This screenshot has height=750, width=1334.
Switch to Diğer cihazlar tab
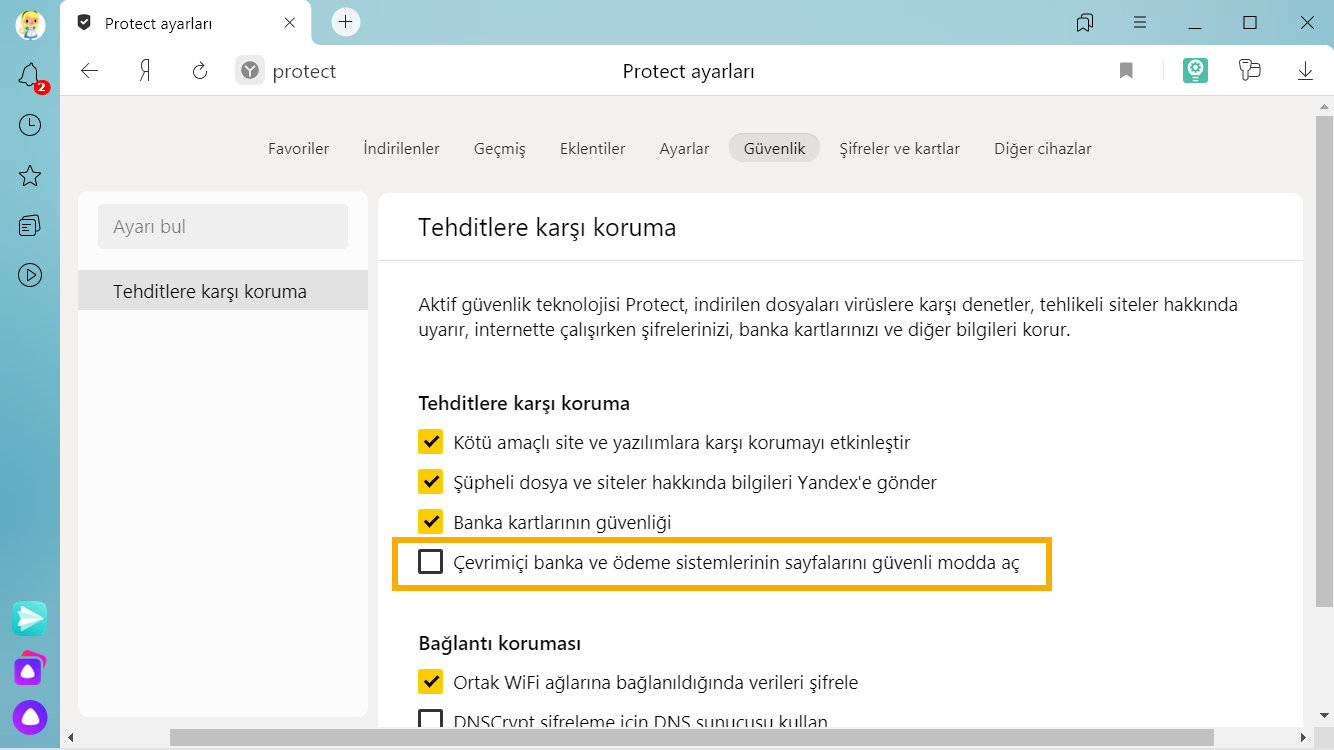(x=1042, y=148)
